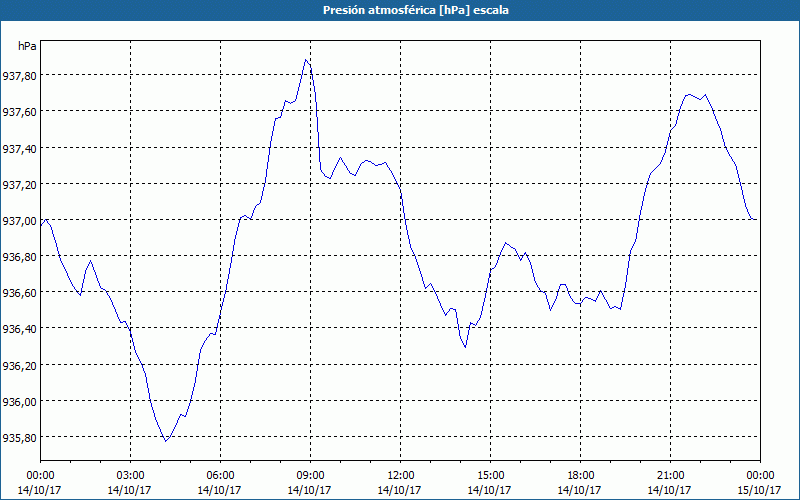The height and width of the screenshot is (500, 800).
Task: Click the 15/10/17 date label
Action: tap(760, 490)
